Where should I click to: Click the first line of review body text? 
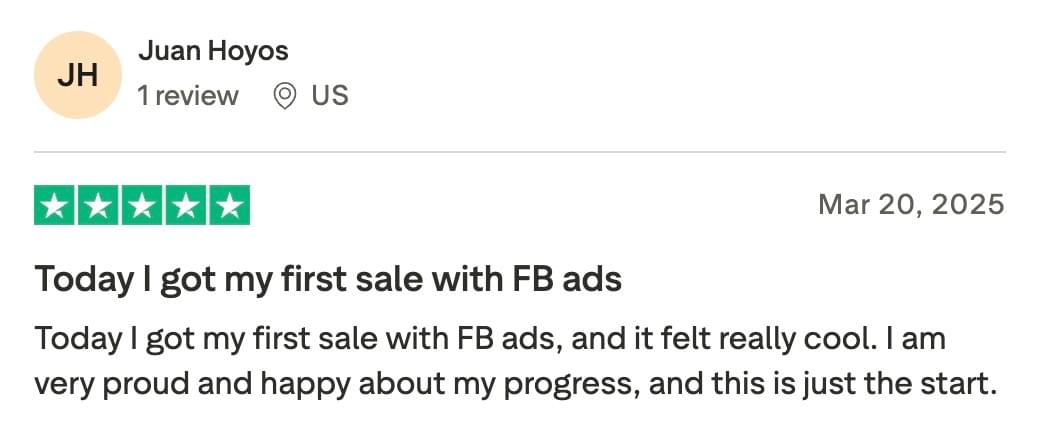(x=489, y=340)
